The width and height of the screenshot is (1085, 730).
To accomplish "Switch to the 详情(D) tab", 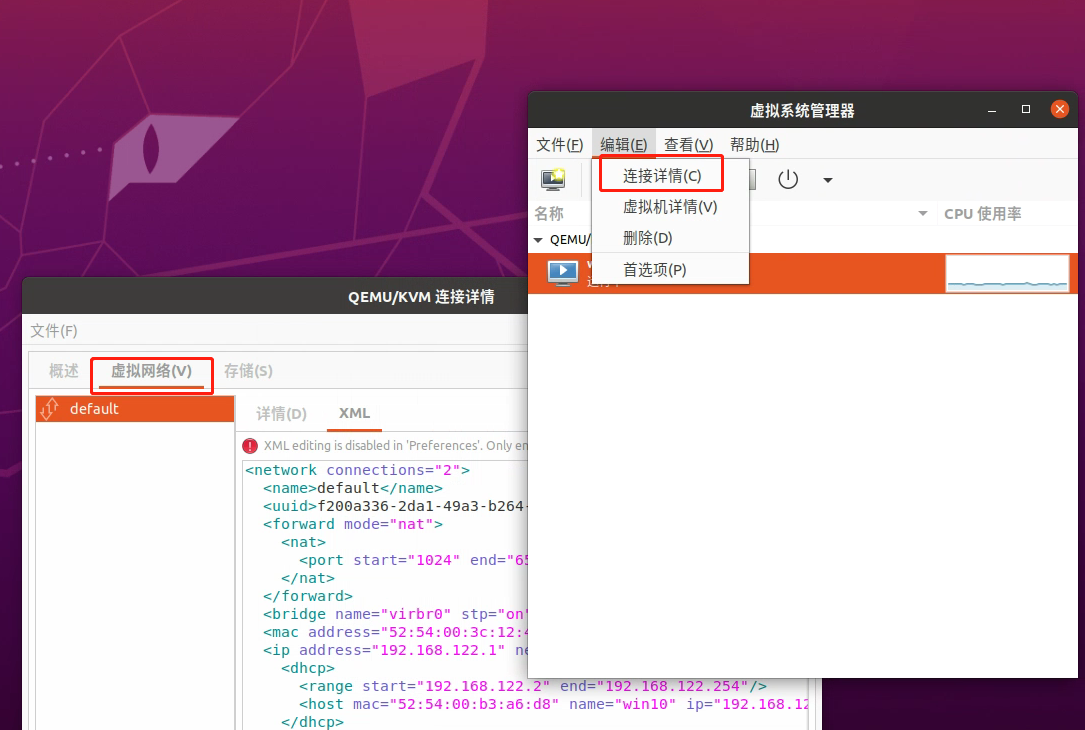I will point(280,413).
